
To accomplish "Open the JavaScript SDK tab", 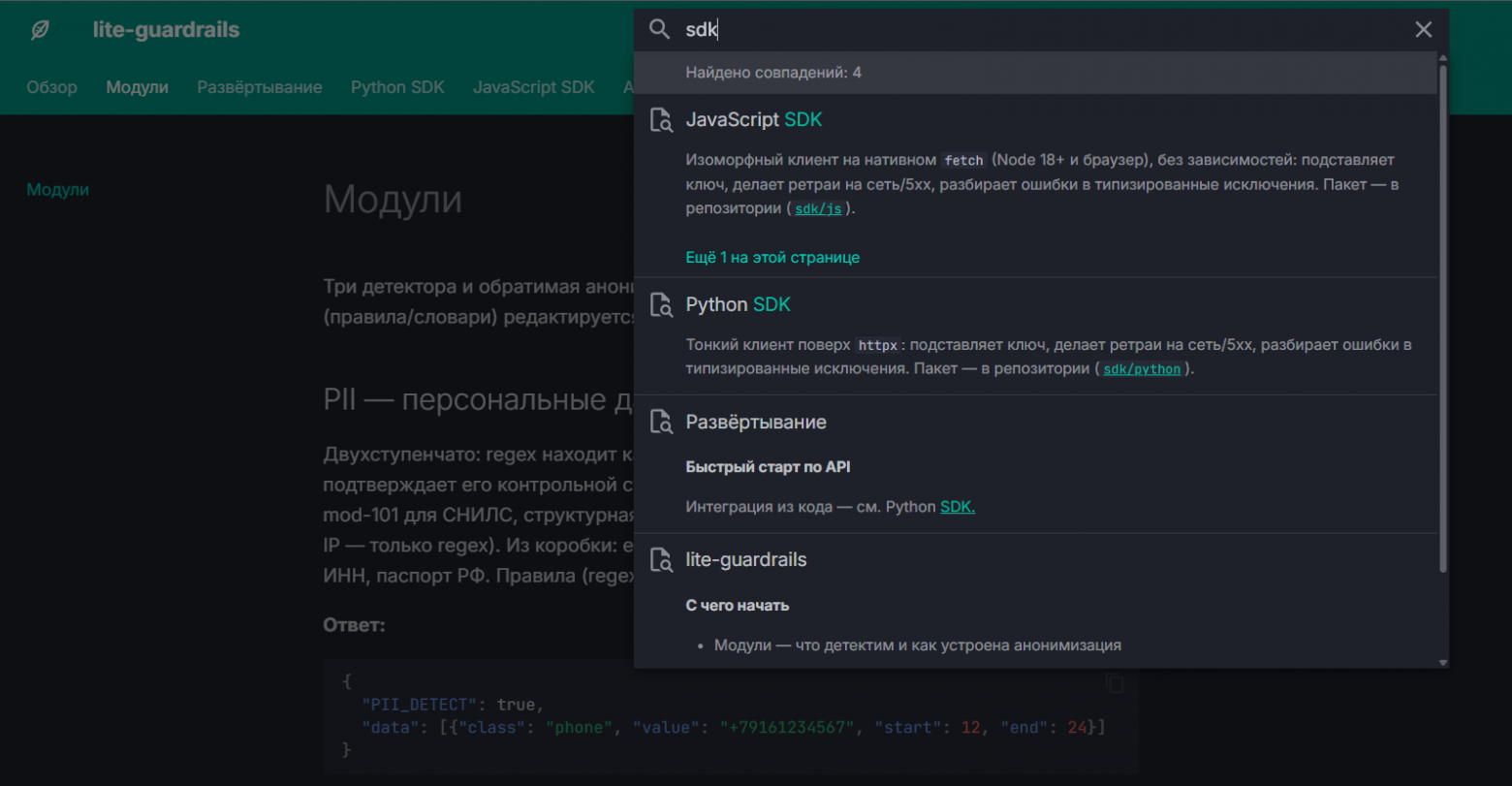I will (534, 87).
